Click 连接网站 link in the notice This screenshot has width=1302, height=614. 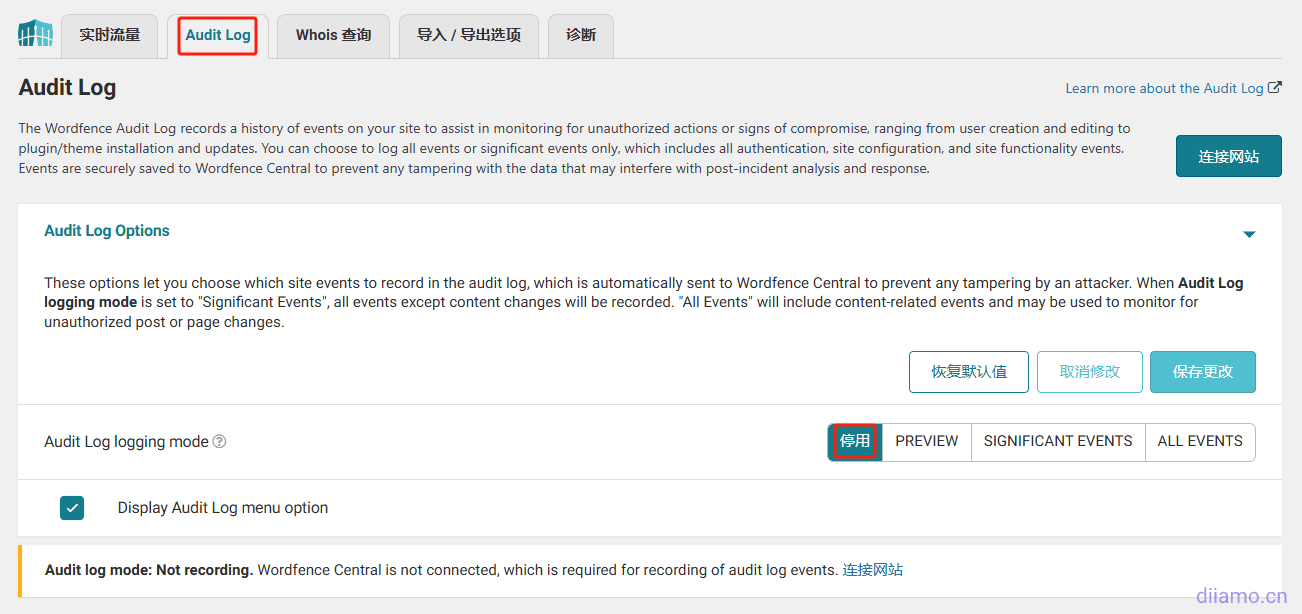pyautogui.click(x=872, y=570)
